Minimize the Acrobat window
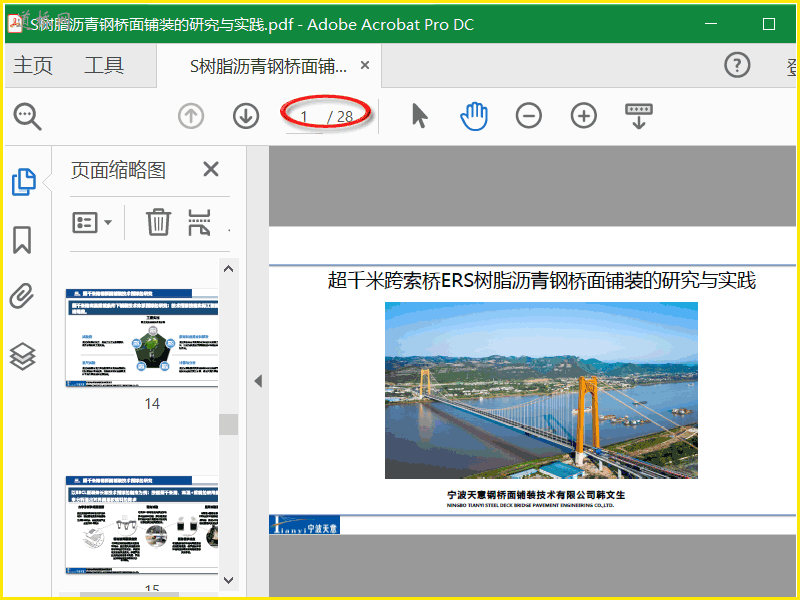Screen dimensions: 800x600 click(x=711, y=23)
